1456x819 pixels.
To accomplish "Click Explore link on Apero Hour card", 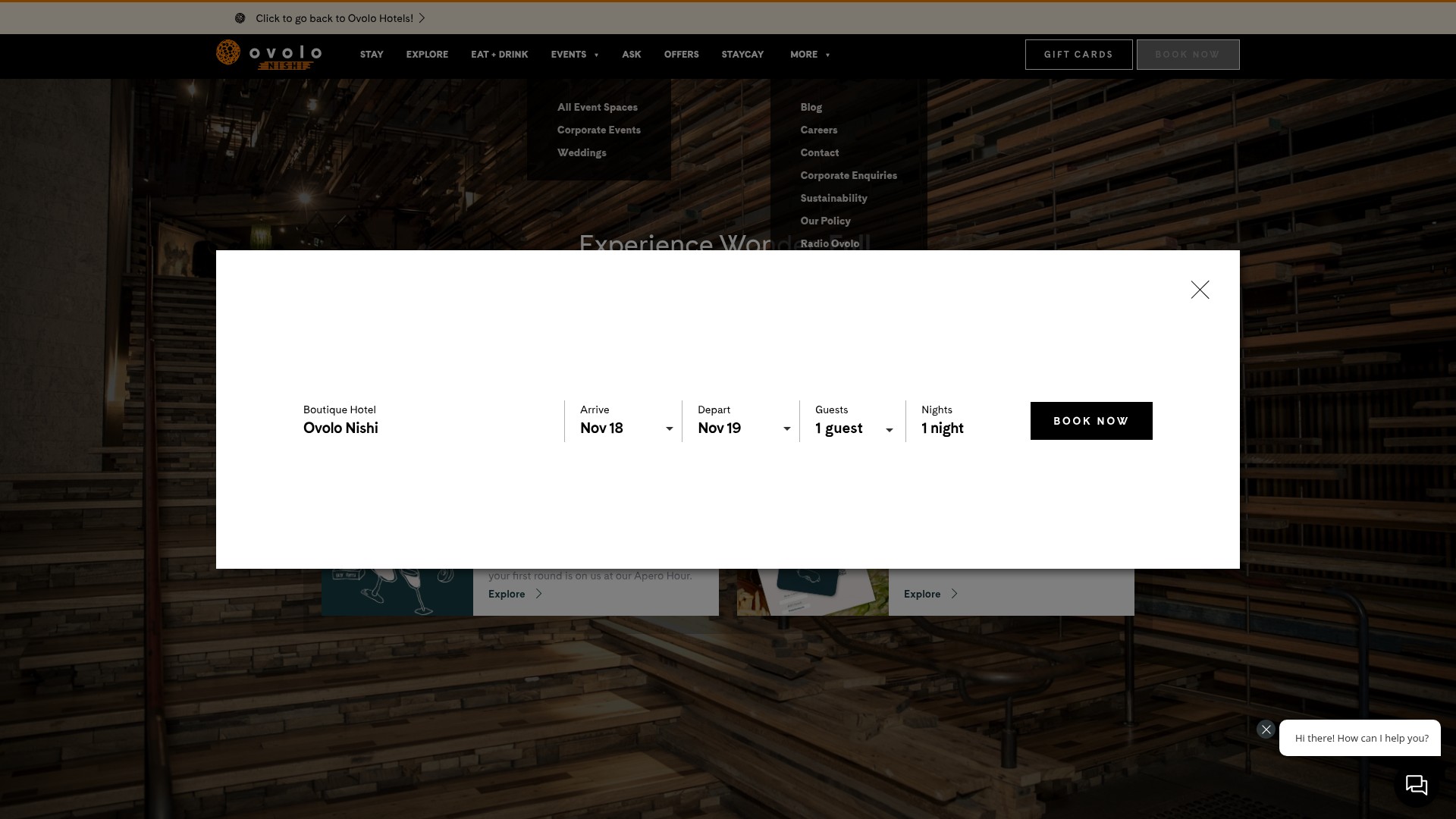I will coord(515,594).
